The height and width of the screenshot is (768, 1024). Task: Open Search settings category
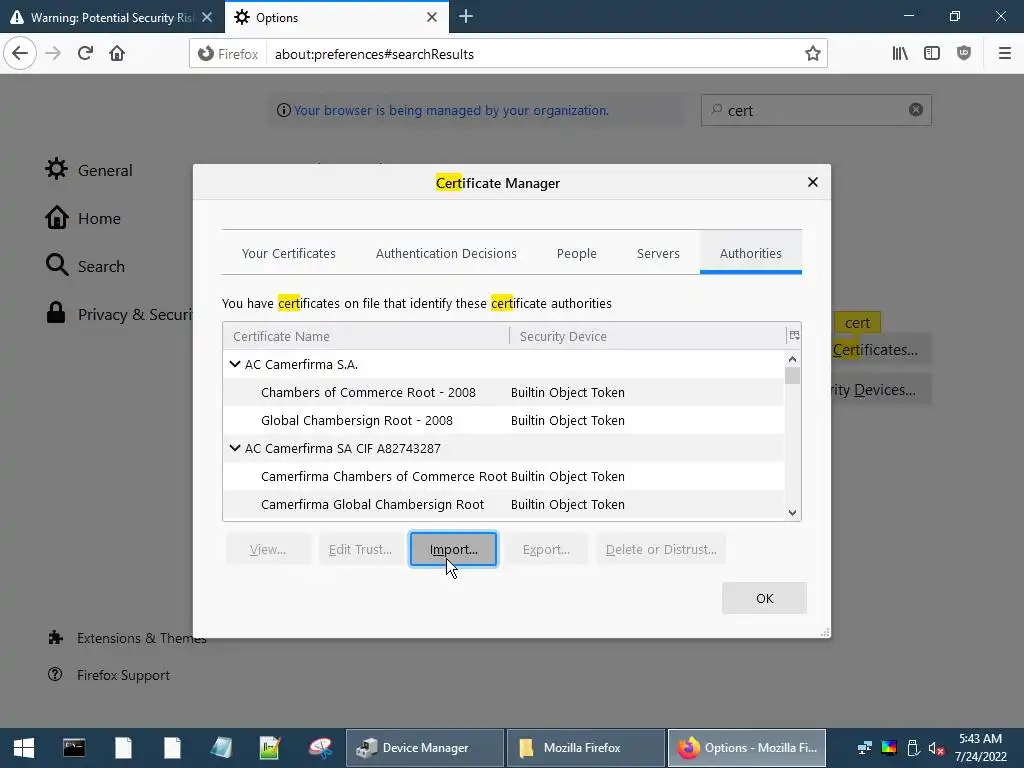pos(85,266)
